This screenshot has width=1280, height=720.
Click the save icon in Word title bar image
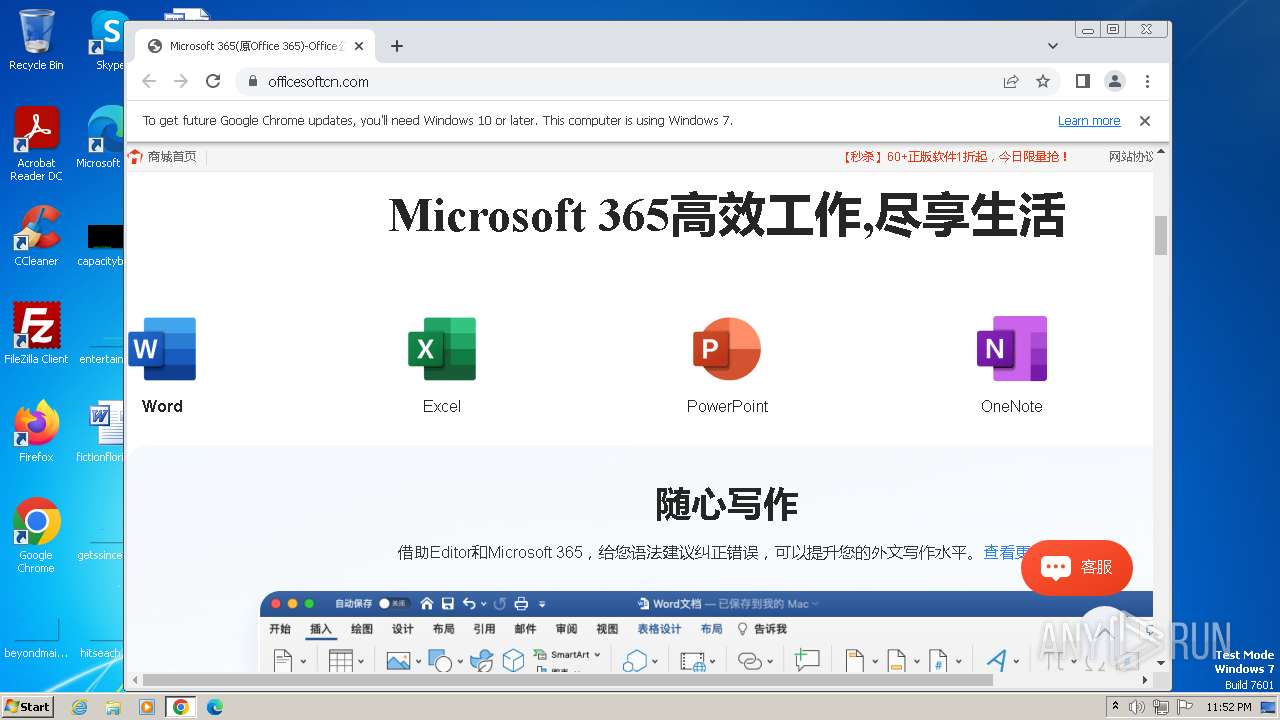tap(447, 603)
